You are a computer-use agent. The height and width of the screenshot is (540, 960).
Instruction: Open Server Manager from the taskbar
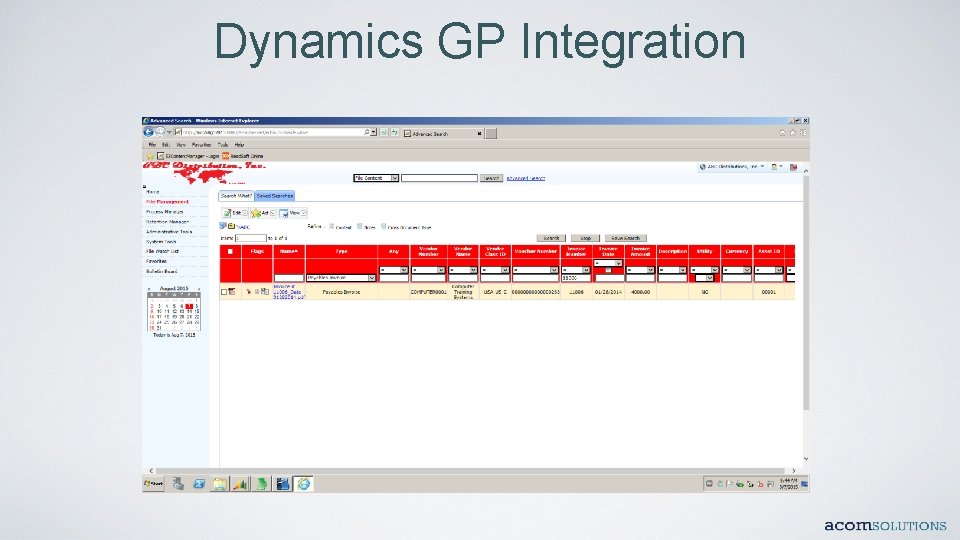click(178, 484)
